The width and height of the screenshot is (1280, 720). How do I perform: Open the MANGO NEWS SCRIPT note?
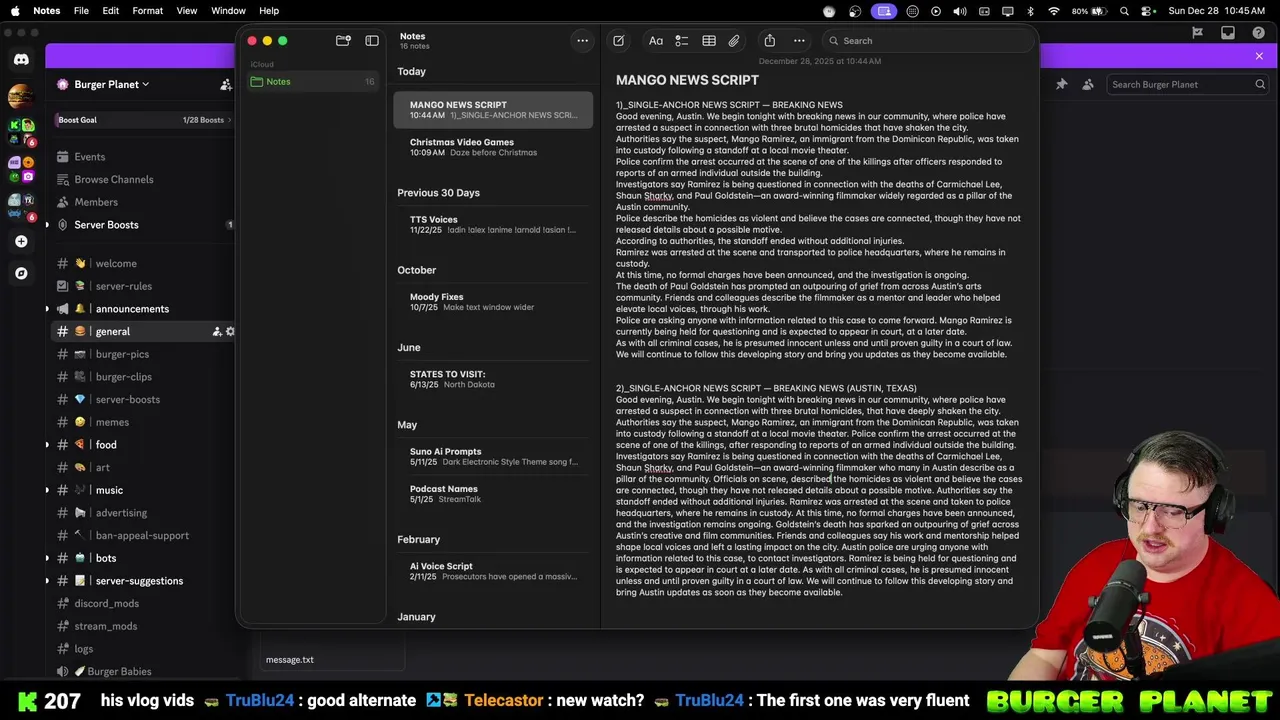(x=493, y=109)
